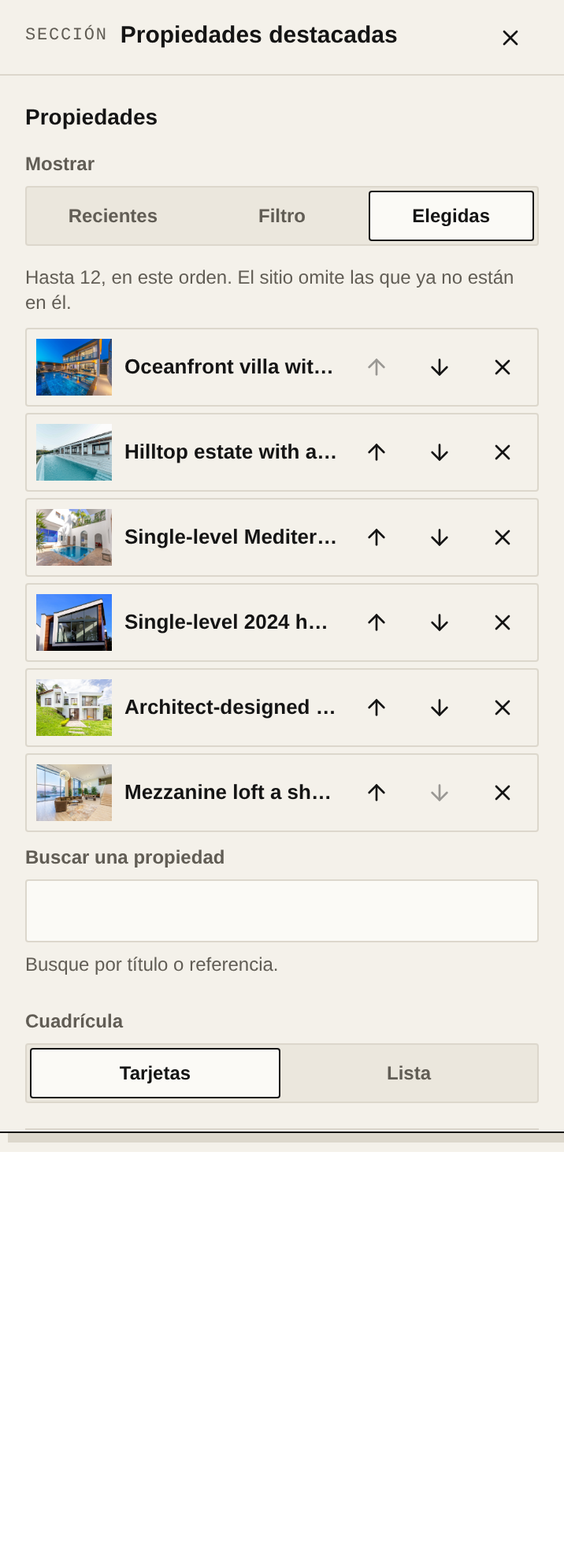
Task: Choose Tarjetas grid layout
Action: pyautogui.click(x=155, y=1073)
